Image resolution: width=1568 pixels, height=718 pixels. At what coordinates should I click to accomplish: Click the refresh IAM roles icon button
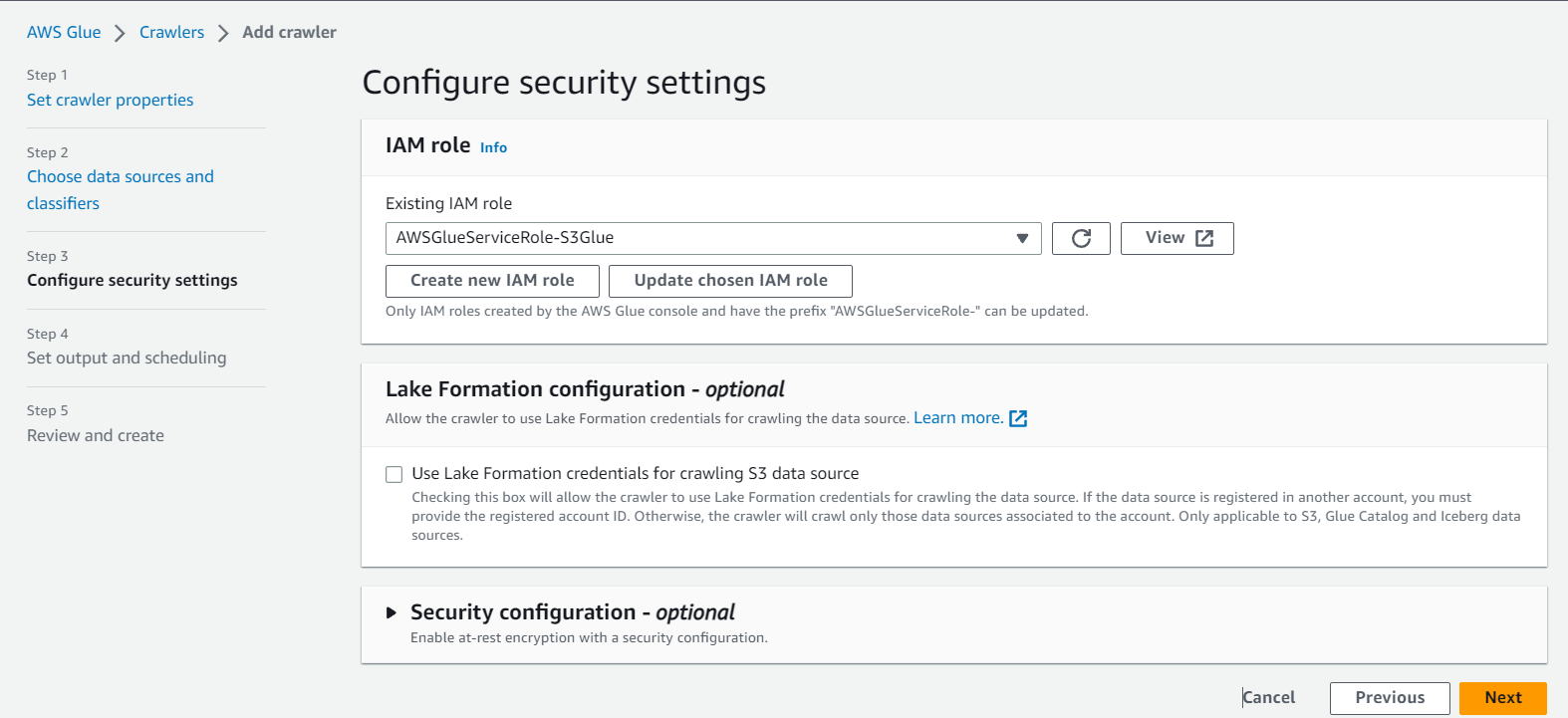point(1081,238)
